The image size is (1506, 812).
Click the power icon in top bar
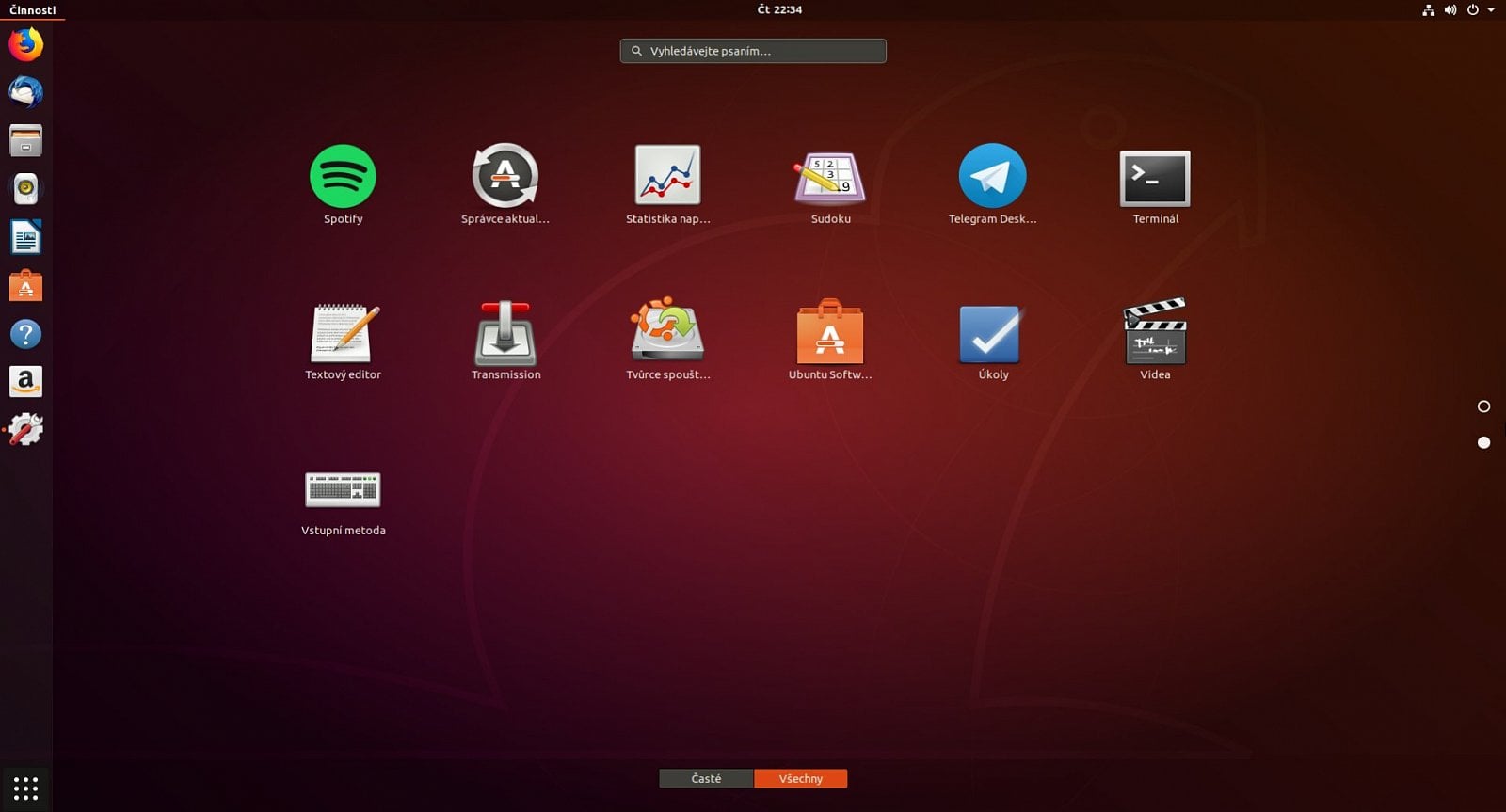click(1472, 10)
